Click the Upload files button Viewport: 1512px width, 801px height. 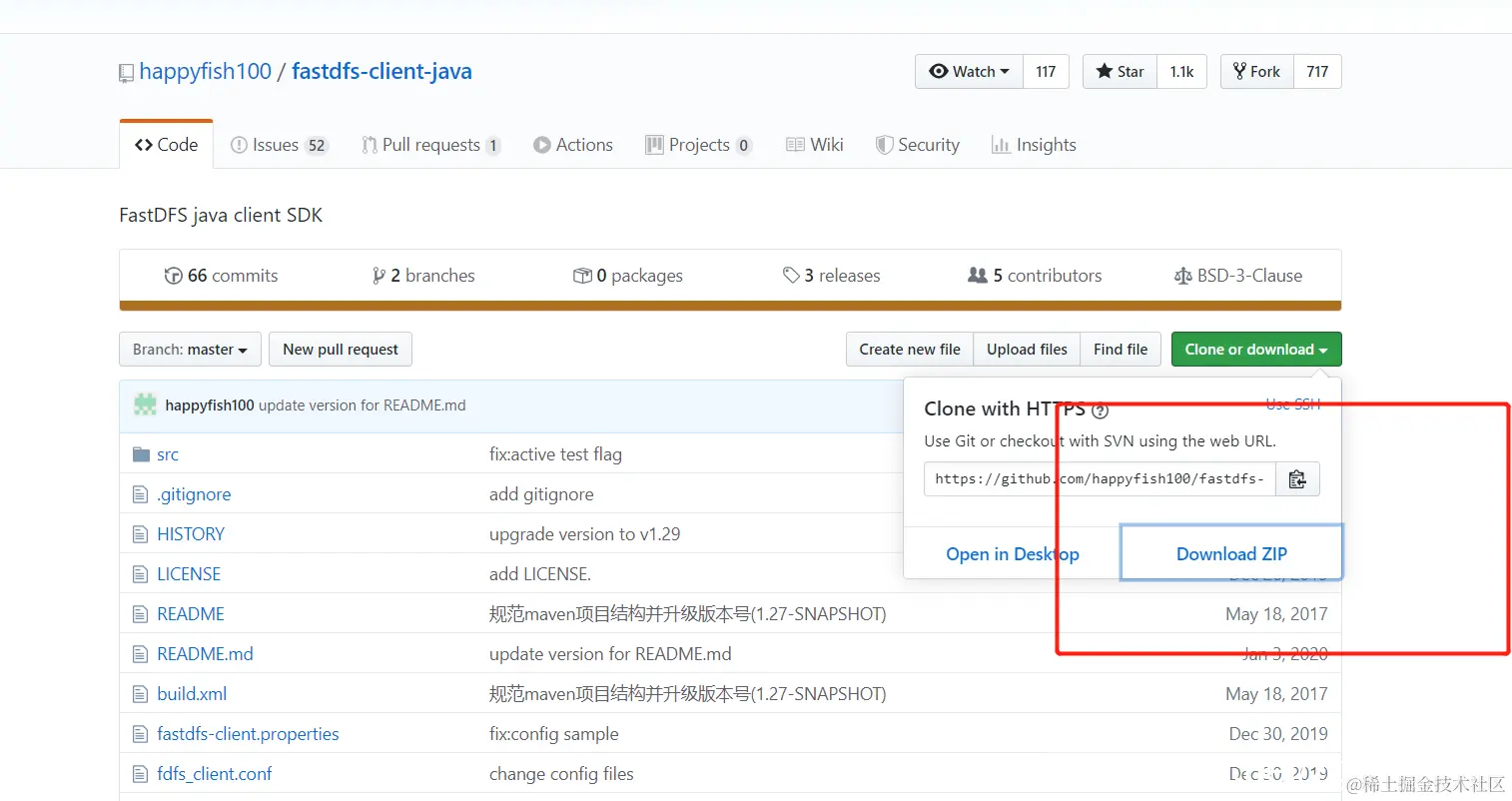click(x=1027, y=350)
